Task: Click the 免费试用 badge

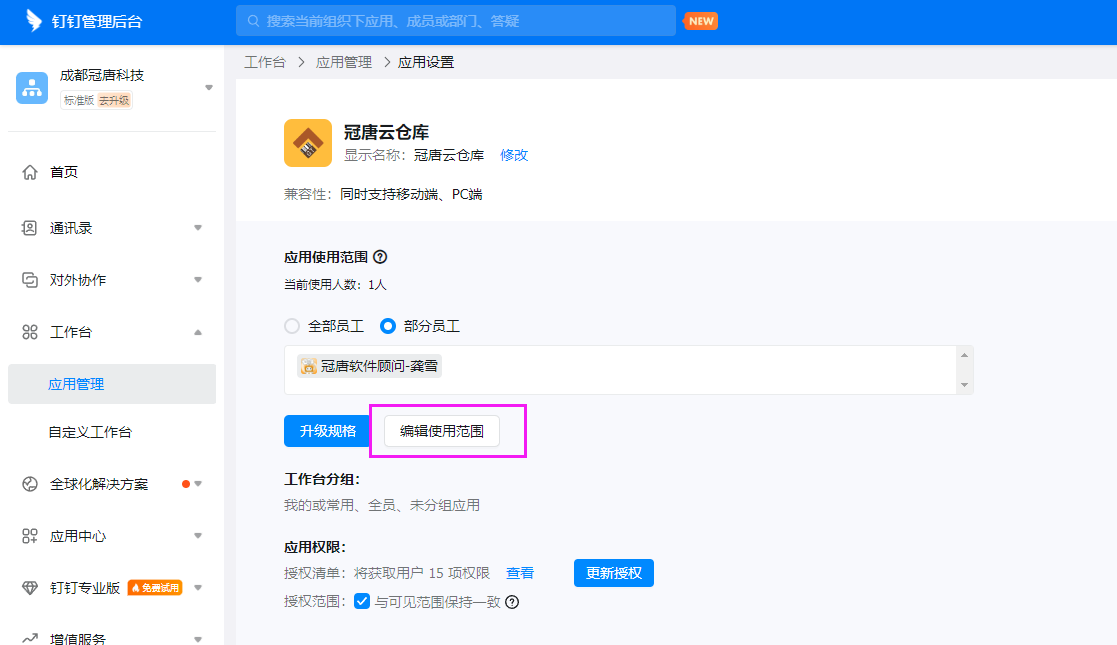Action: pyautogui.click(x=155, y=588)
